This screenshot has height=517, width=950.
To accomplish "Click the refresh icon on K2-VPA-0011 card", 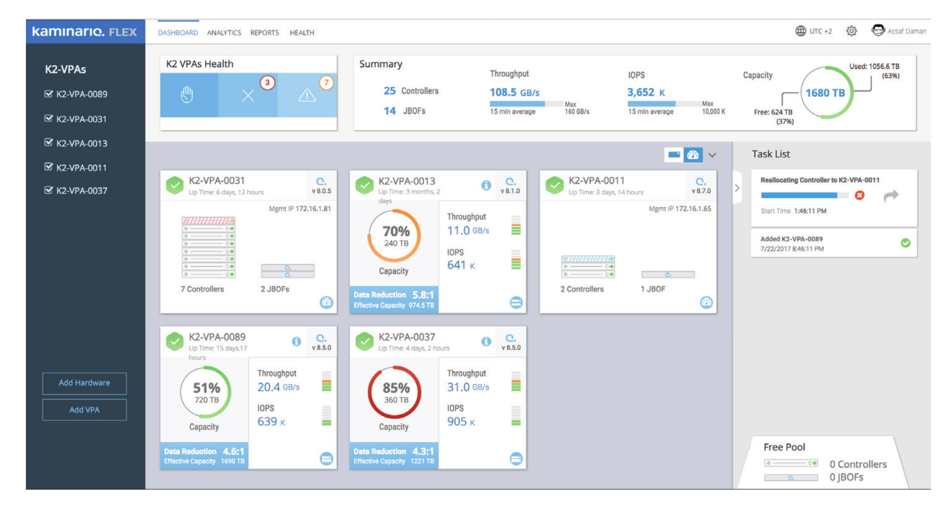I will [700, 181].
